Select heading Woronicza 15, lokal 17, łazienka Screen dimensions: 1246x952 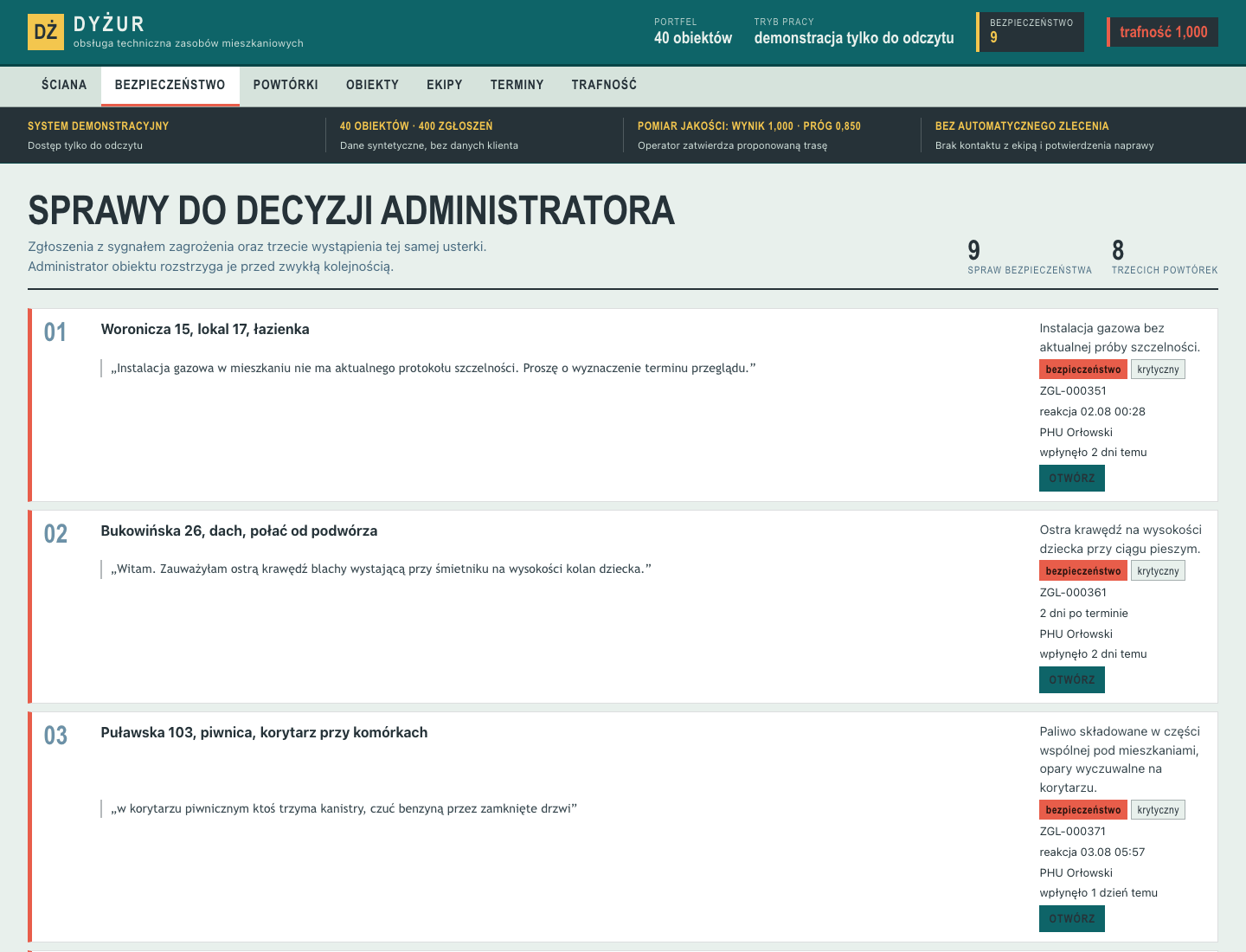click(205, 329)
